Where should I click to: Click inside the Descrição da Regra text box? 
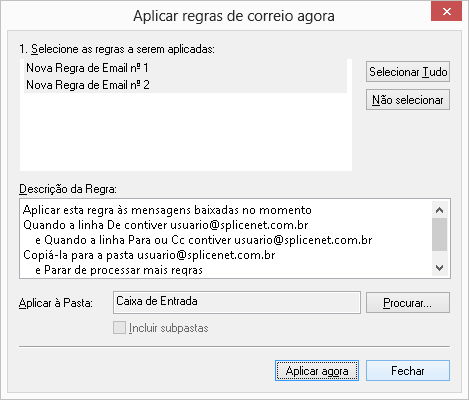225,239
